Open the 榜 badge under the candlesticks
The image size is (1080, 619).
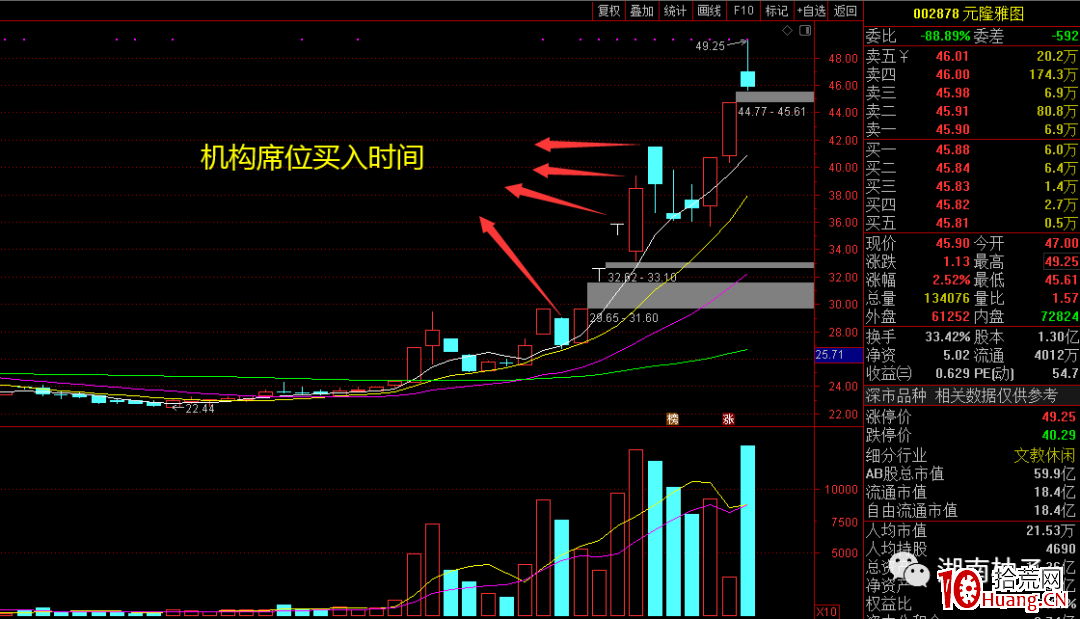[x=673, y=419]
